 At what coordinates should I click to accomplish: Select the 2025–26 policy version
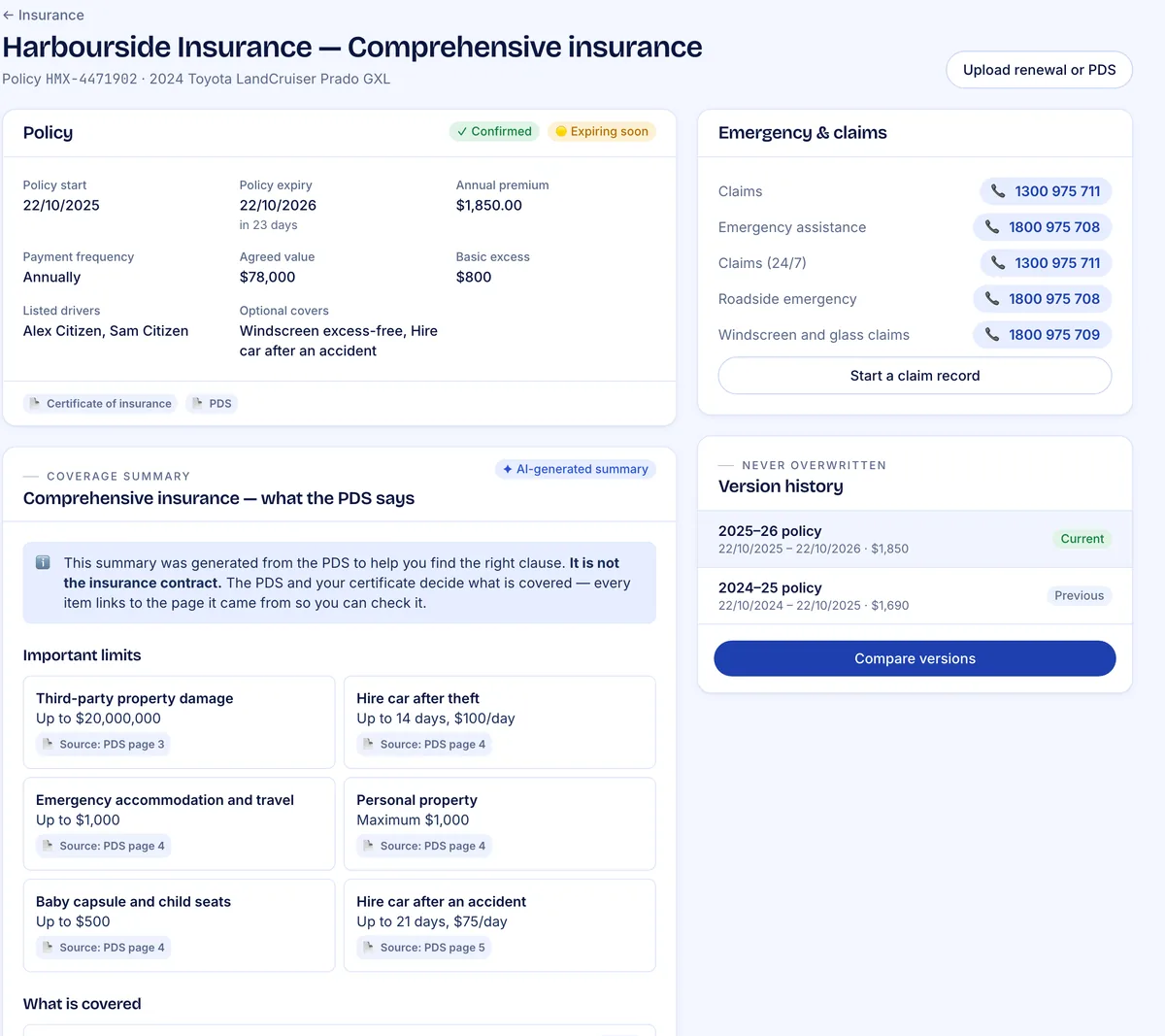915,539
